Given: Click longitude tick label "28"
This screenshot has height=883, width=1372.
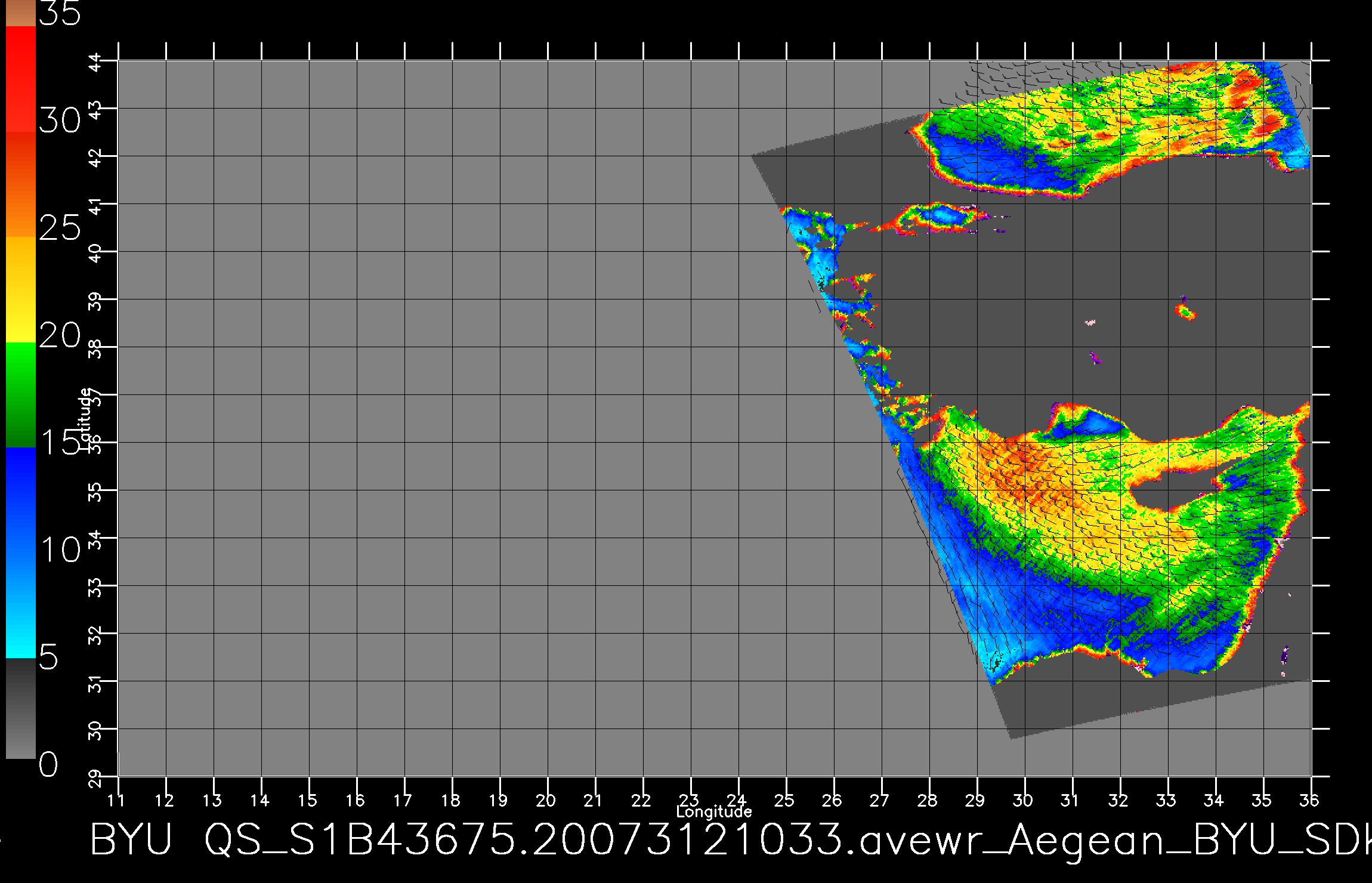Looking at the screenshot, I should (x=928, y=800).
